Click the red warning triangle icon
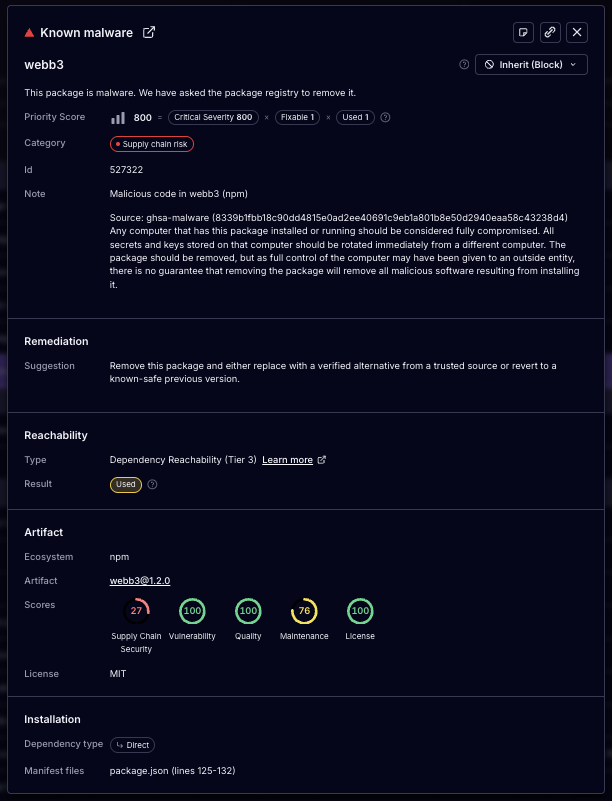 pos(29,33)
